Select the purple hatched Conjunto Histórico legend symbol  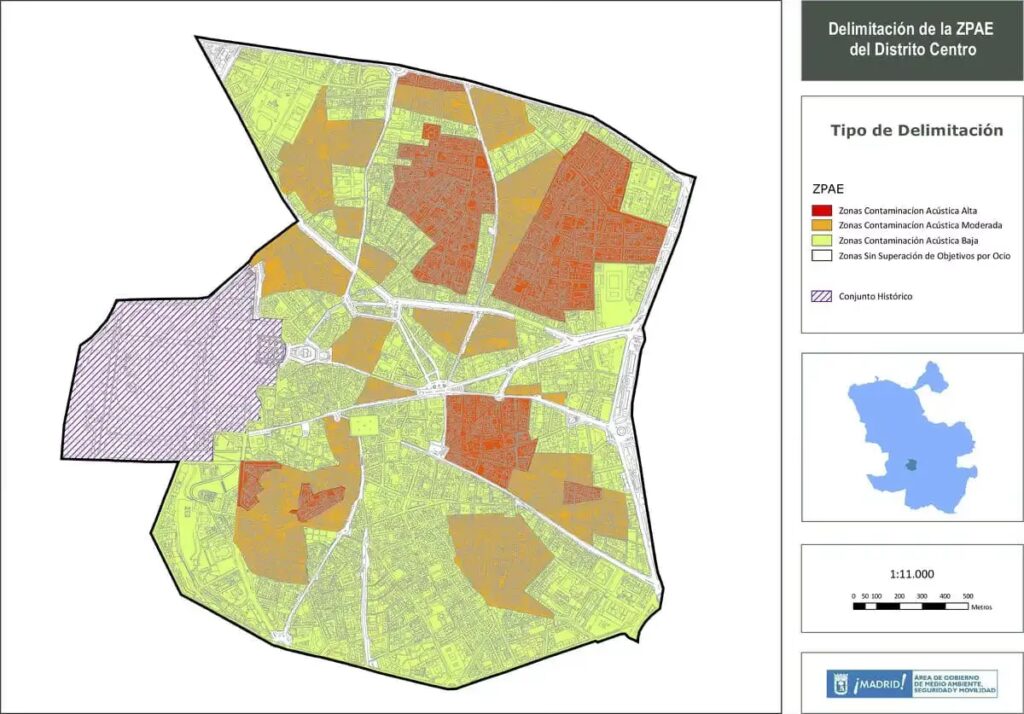(822, 296)
